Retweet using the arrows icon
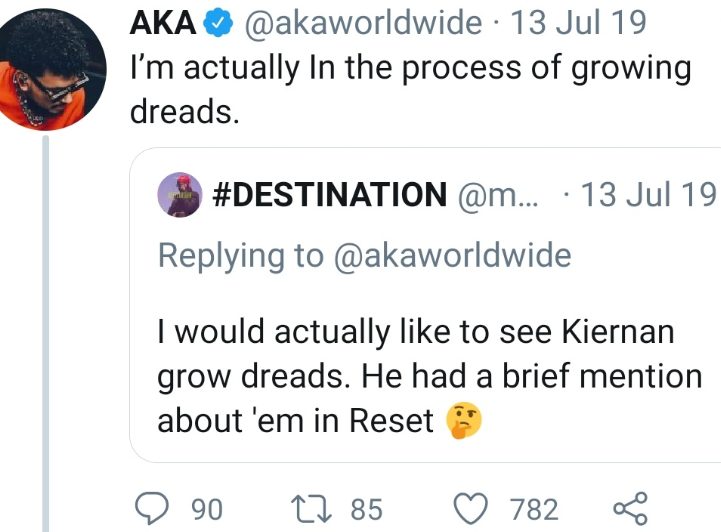 [x=314, y=509]
